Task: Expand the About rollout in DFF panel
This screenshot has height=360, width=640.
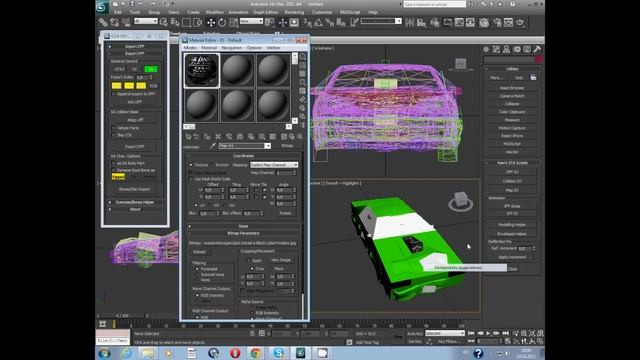Action: click(x=135, y=209)
